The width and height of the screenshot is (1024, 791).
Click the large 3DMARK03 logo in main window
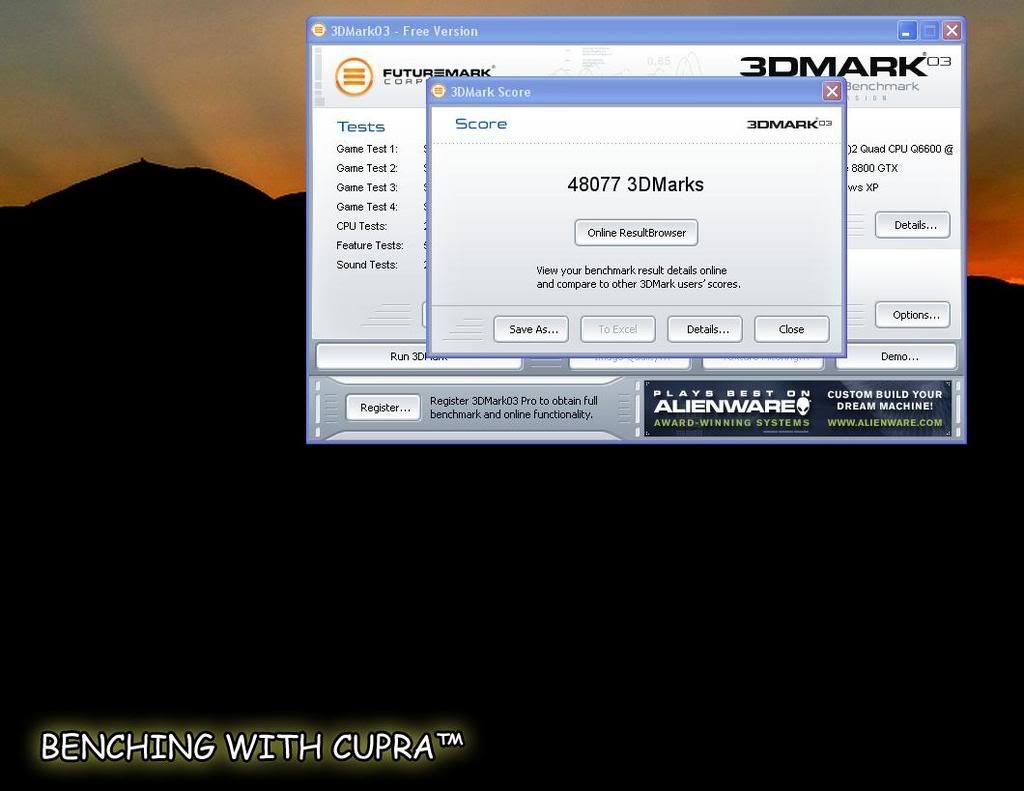pos(845,66)
